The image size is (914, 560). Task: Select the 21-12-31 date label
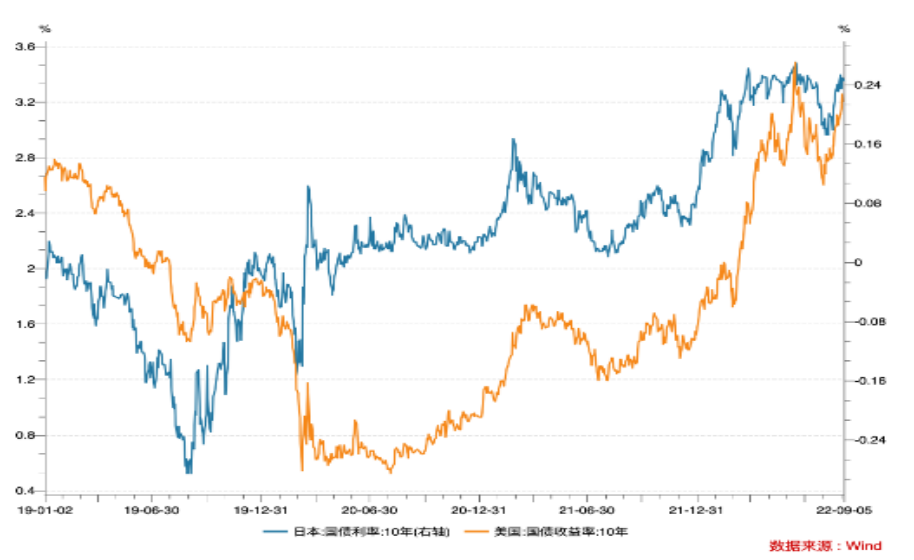[x=696, y=509]
